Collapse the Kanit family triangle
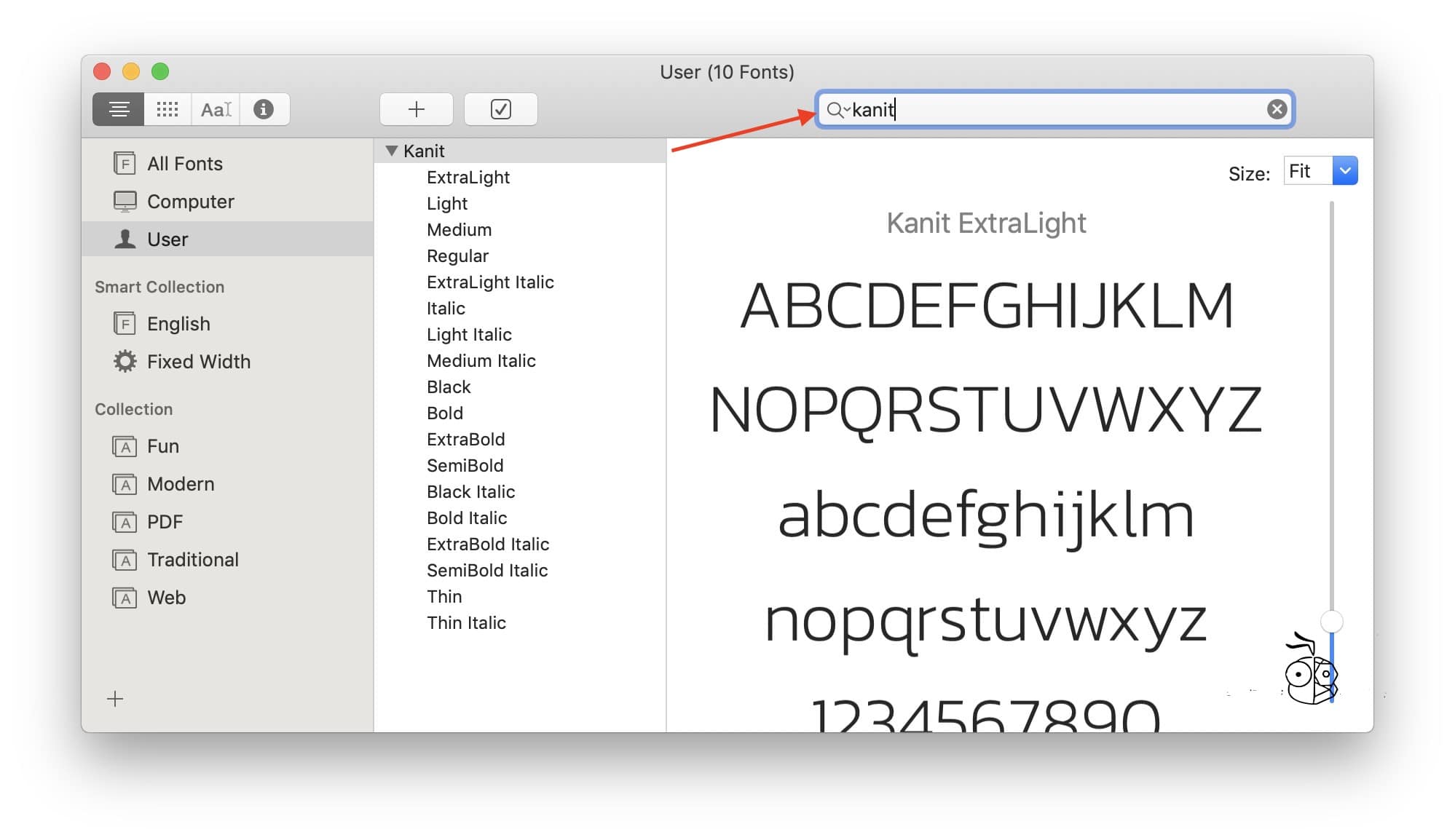 (x=392, y=151)
